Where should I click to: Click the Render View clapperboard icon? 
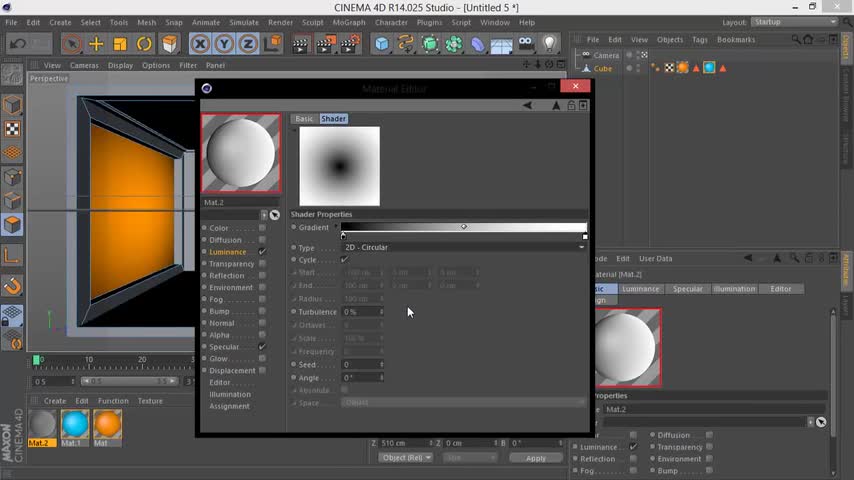(x=302, y=44)
